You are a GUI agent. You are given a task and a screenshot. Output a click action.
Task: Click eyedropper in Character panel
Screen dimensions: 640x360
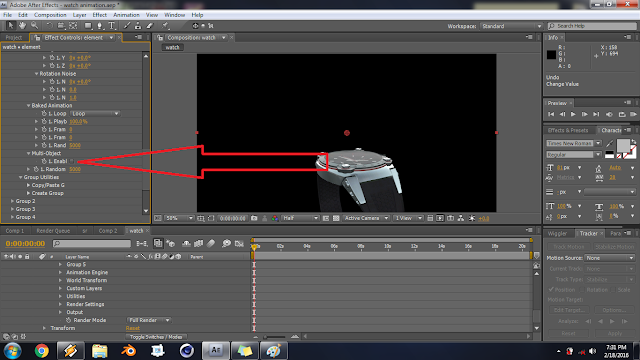pyautogui.click(x=609, y=144)
